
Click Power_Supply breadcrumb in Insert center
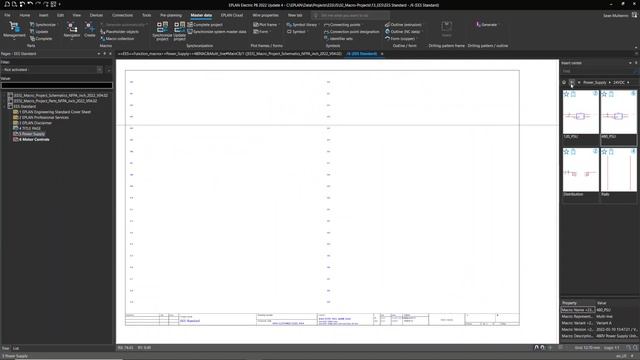point(594,82)
